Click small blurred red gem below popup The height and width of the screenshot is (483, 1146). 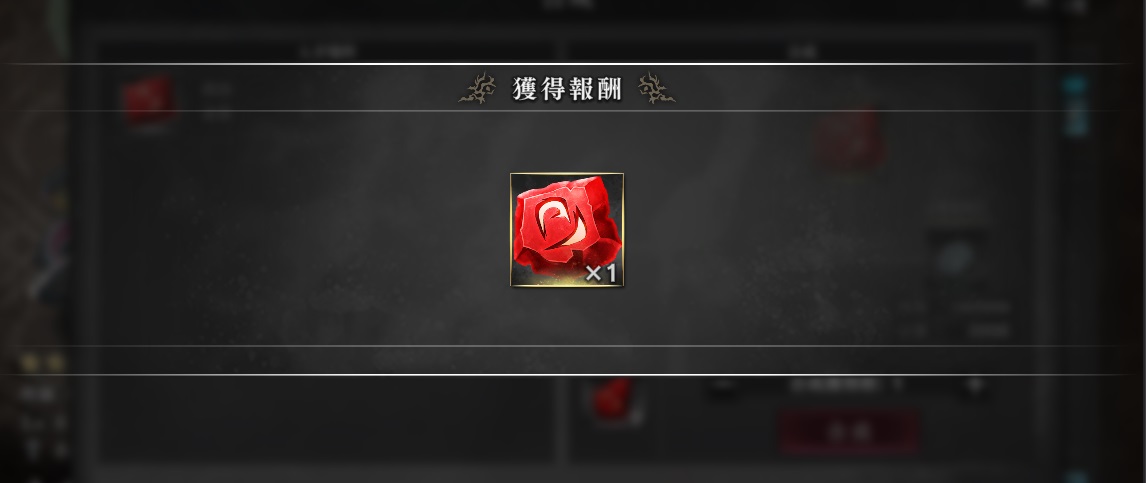(x=612, y=400)
